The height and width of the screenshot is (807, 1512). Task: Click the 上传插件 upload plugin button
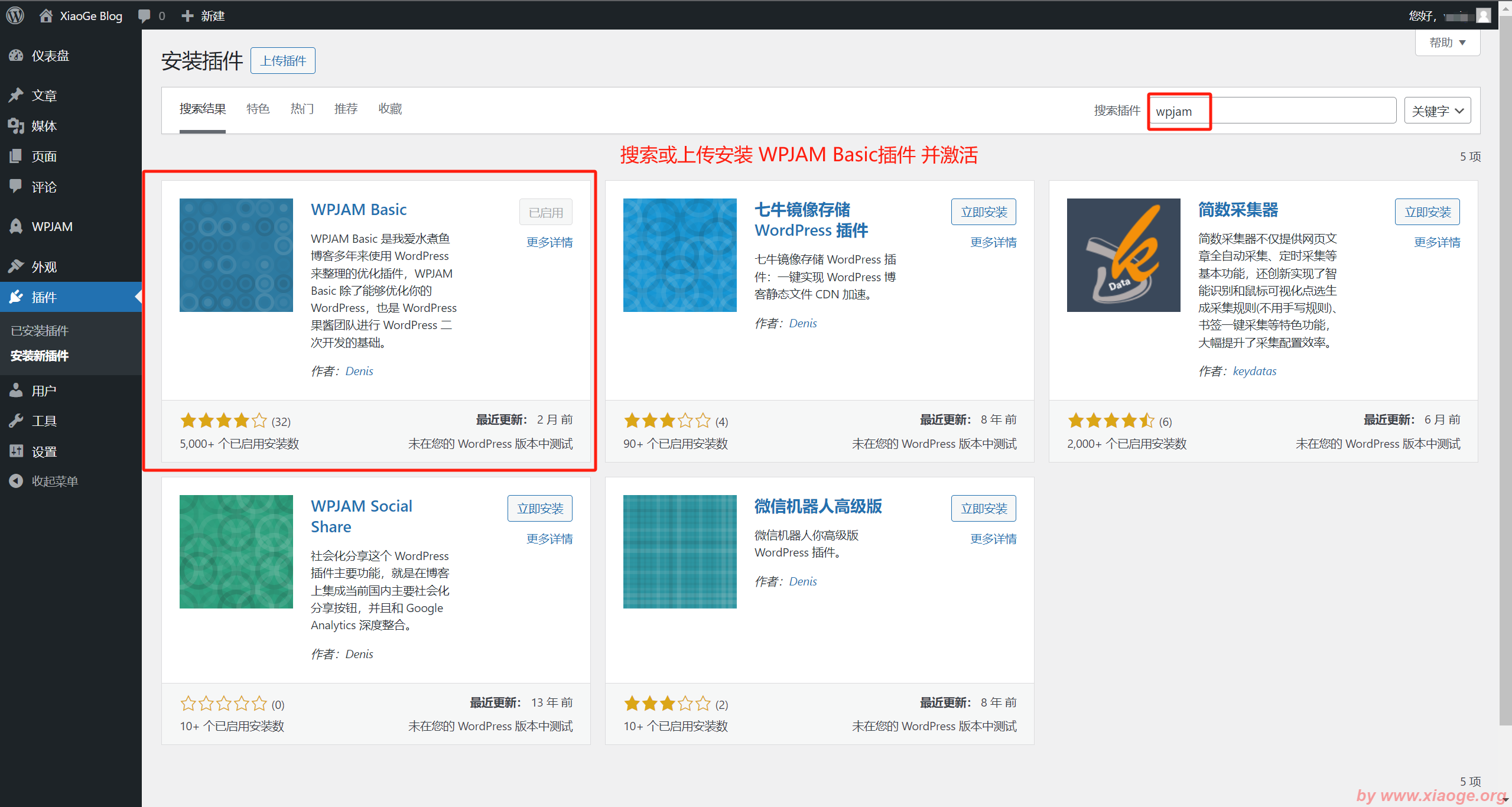(283, 61)
